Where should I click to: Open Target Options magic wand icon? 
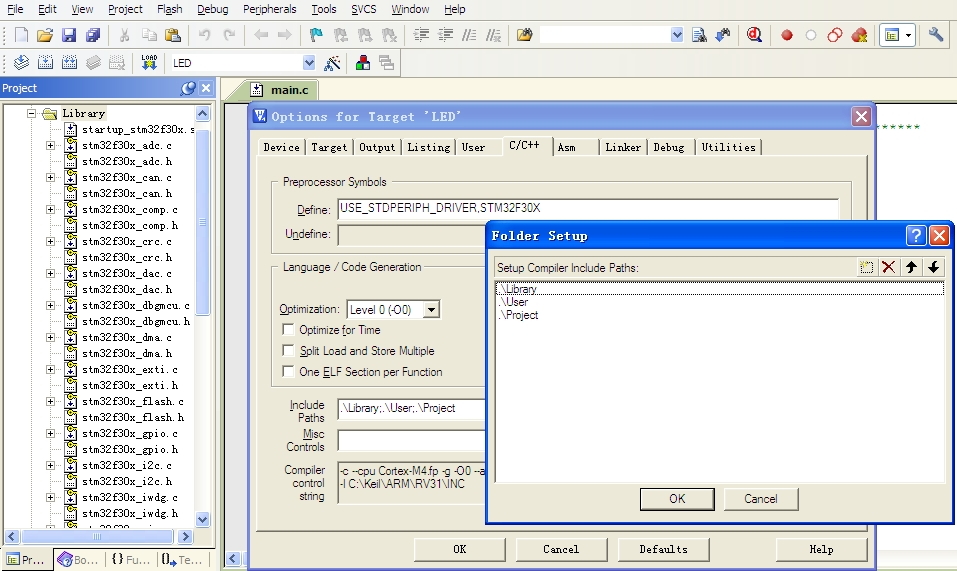333,63
